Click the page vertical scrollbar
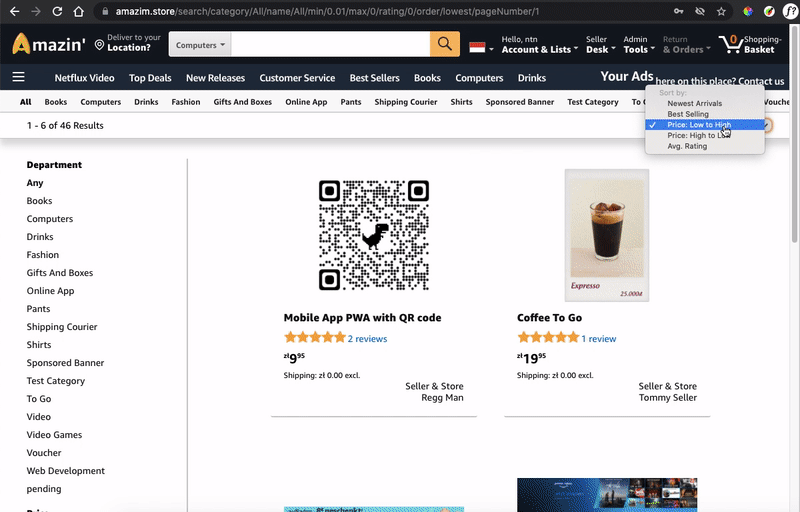Screen dimensions: 800x512 pyautogui.click(x=795, y=133)
